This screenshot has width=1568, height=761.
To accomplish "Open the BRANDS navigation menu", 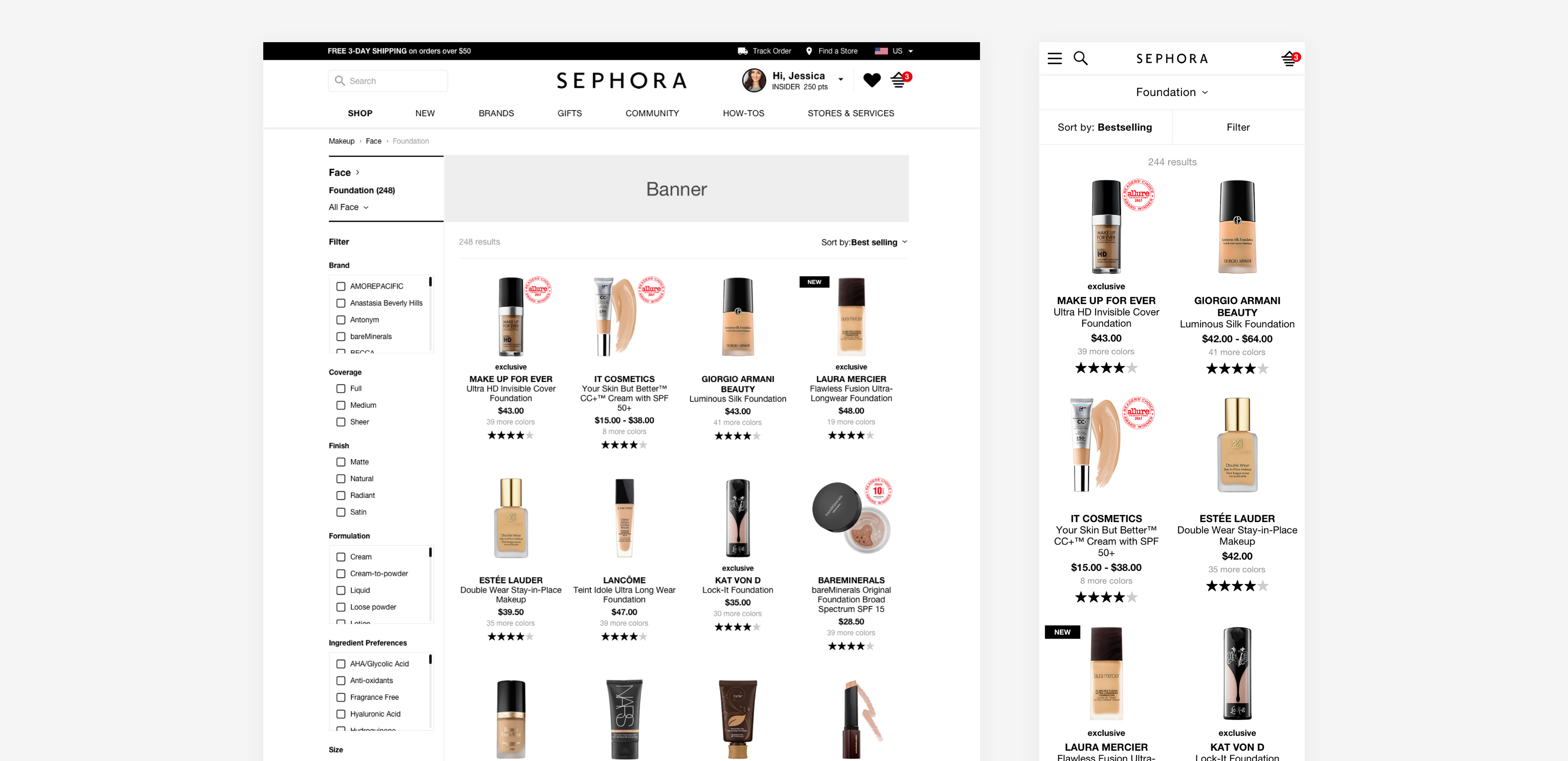I will (x=496, y=113).
